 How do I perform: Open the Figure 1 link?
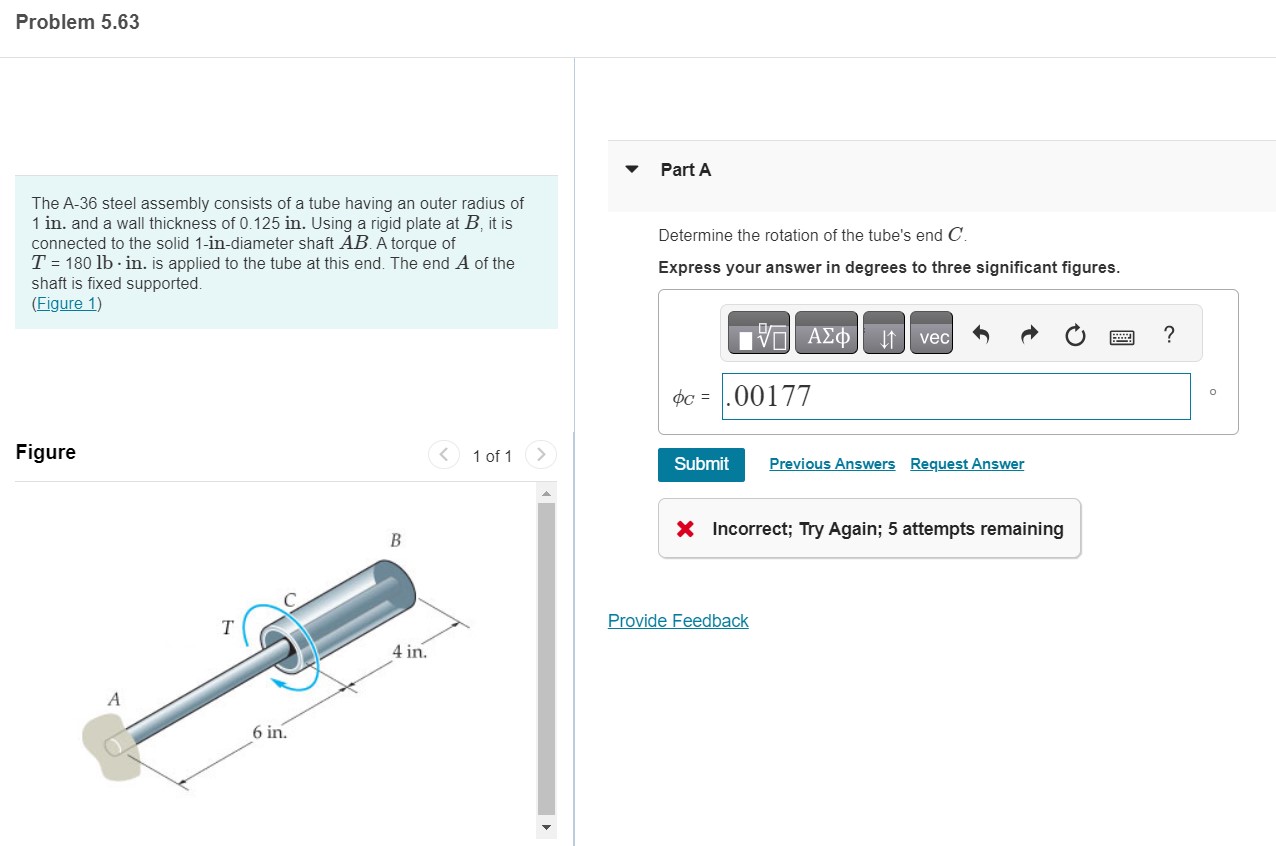[x=66, y=303]
